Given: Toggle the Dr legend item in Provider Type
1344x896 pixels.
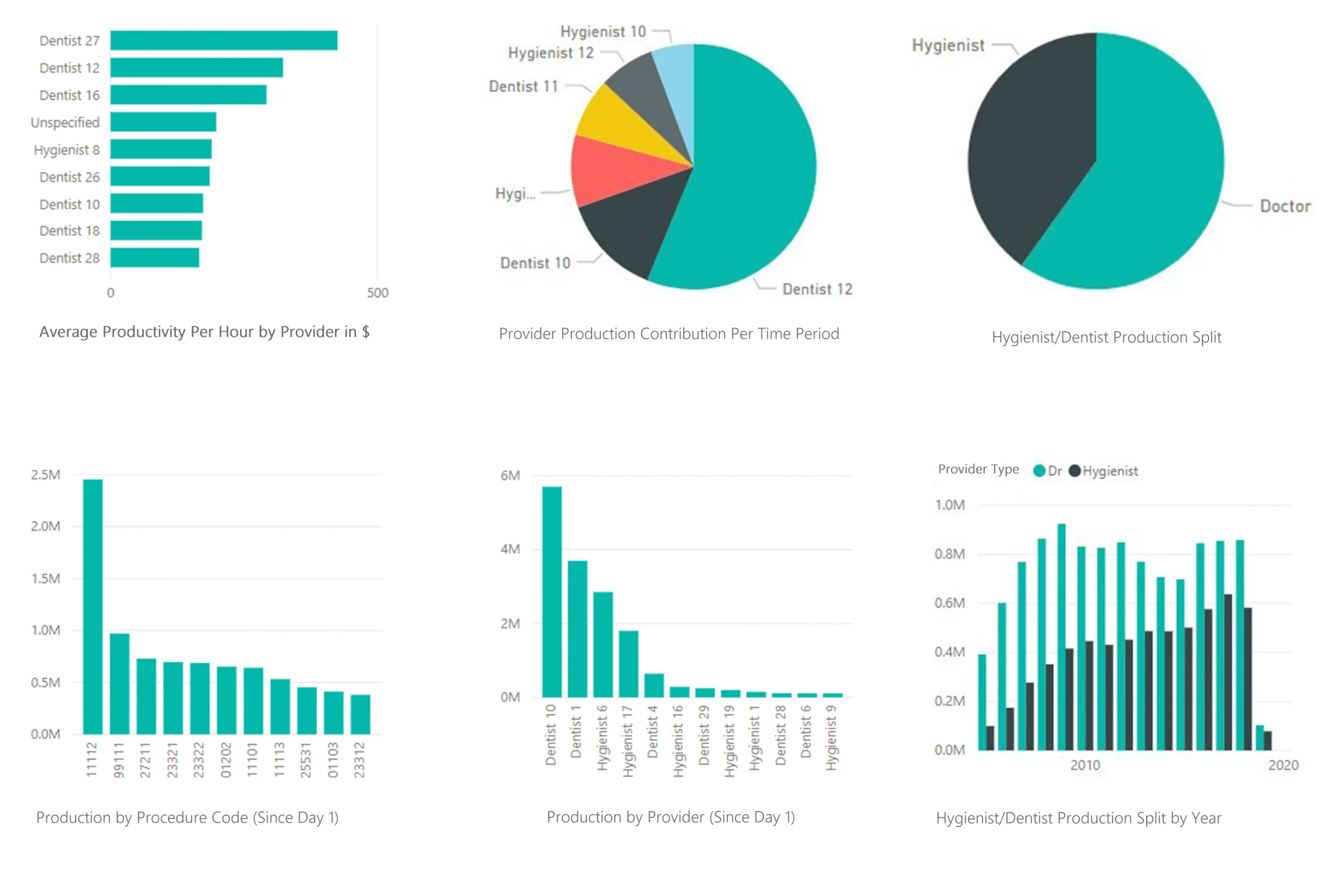Looking at the screenshot, I should point(1055,471).
